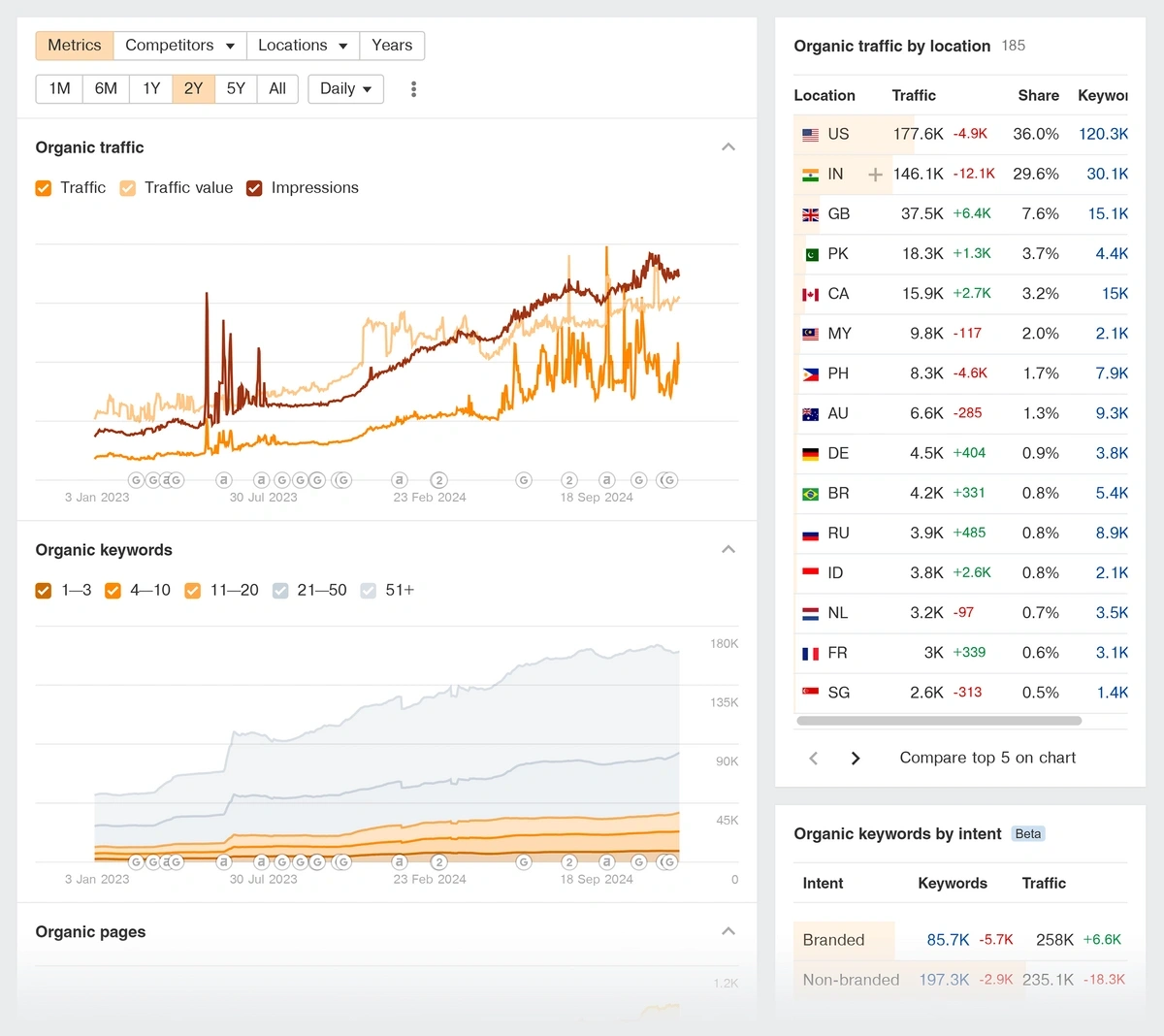The height and width of the screenshot is (1036, 1164).
Task: Toggle the 11–20 keyword positions checkbox
Action: tap(193, 591)
